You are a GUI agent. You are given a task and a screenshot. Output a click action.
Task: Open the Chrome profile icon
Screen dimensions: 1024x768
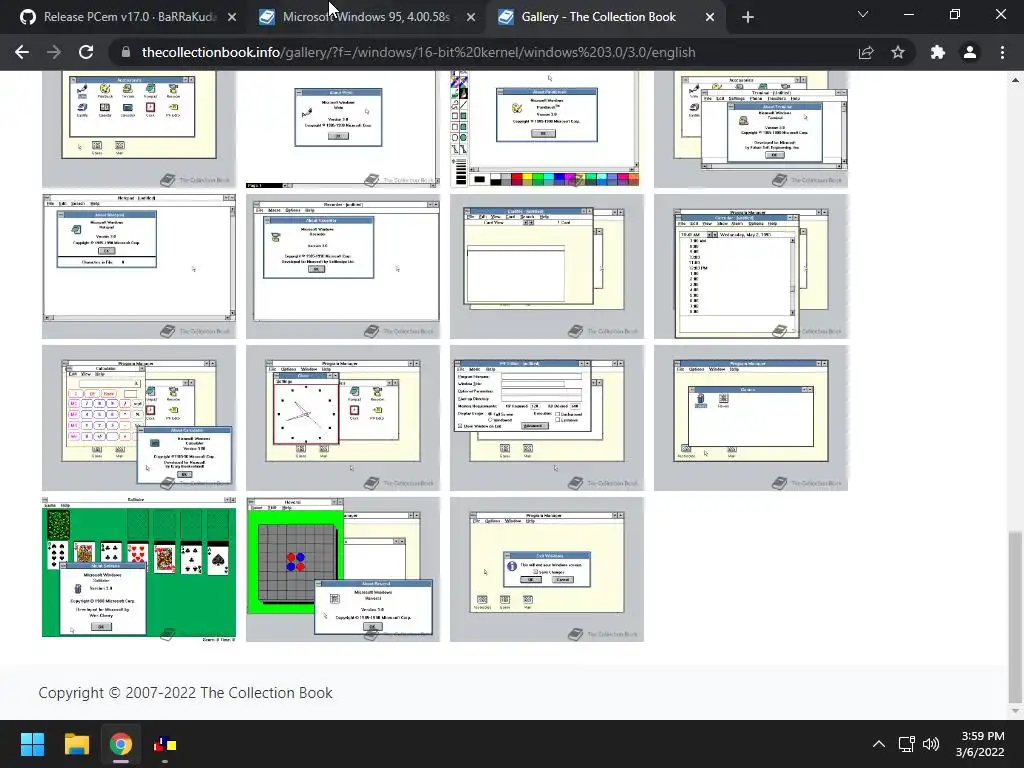point(970,52)
